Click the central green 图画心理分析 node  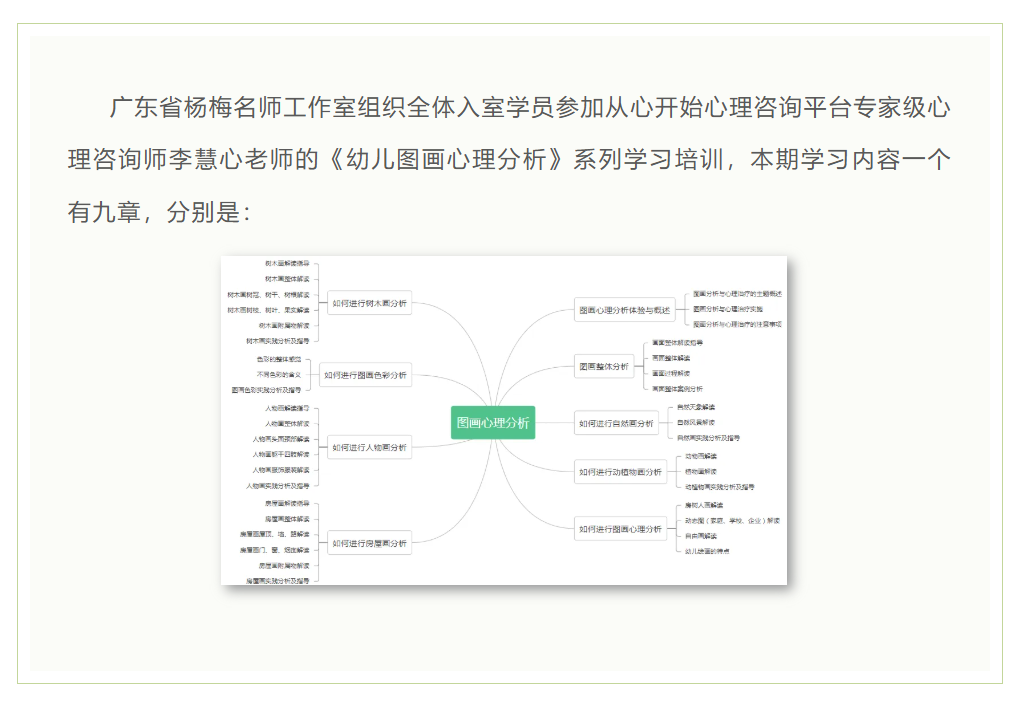(492, 423)
